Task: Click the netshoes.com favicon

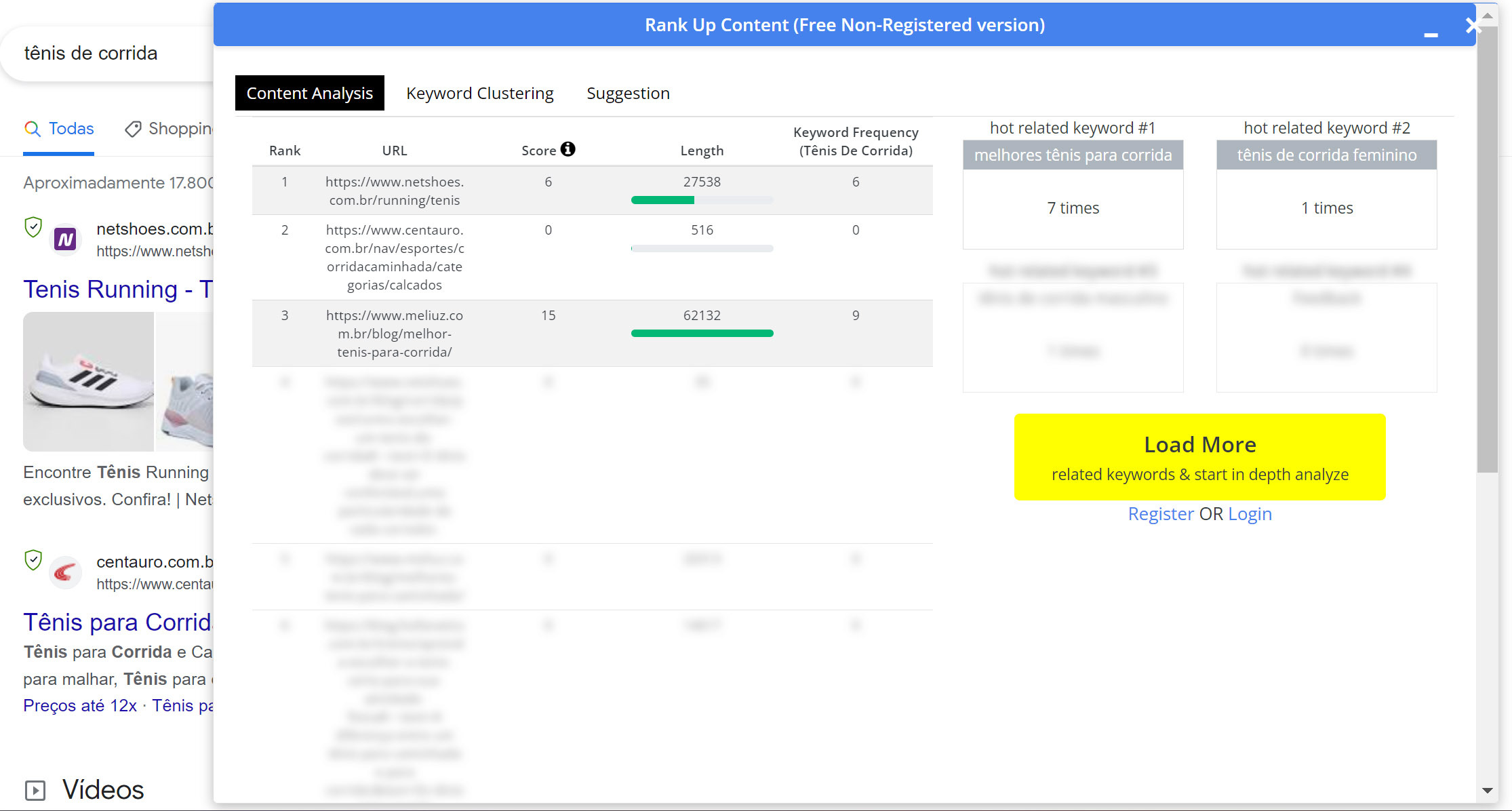Action: pyautogui.click(x=65, y=238)
